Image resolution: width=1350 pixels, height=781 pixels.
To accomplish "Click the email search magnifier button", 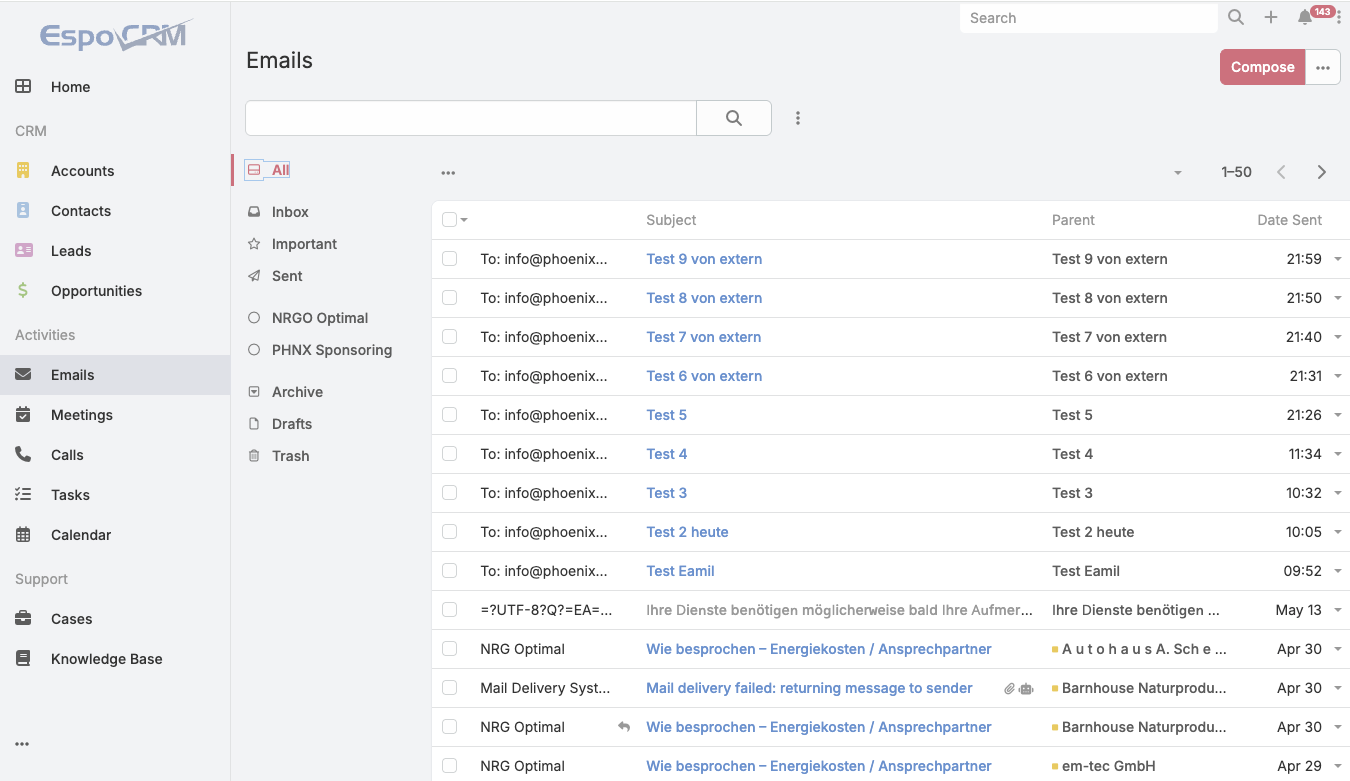I will pyautogui.click(x=734, y=118).
